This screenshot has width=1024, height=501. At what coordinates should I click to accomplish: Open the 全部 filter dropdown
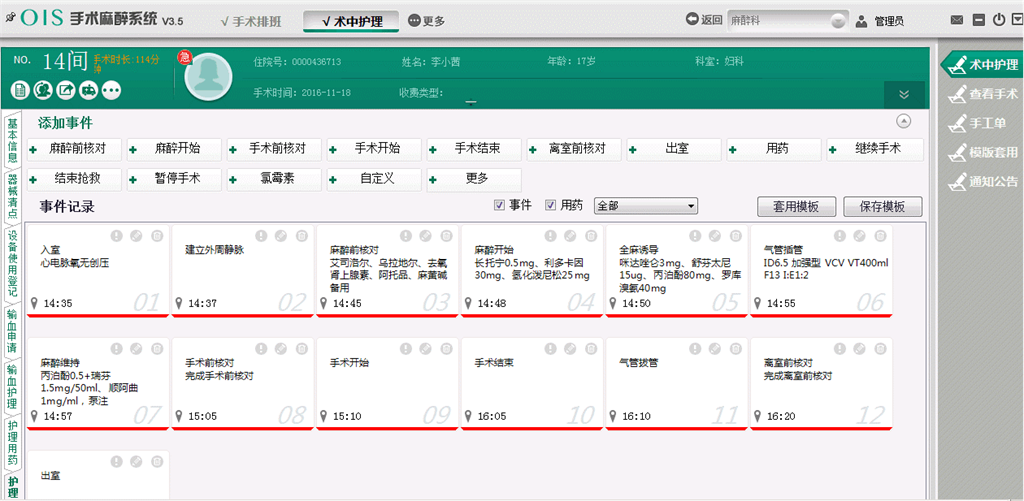646,206
